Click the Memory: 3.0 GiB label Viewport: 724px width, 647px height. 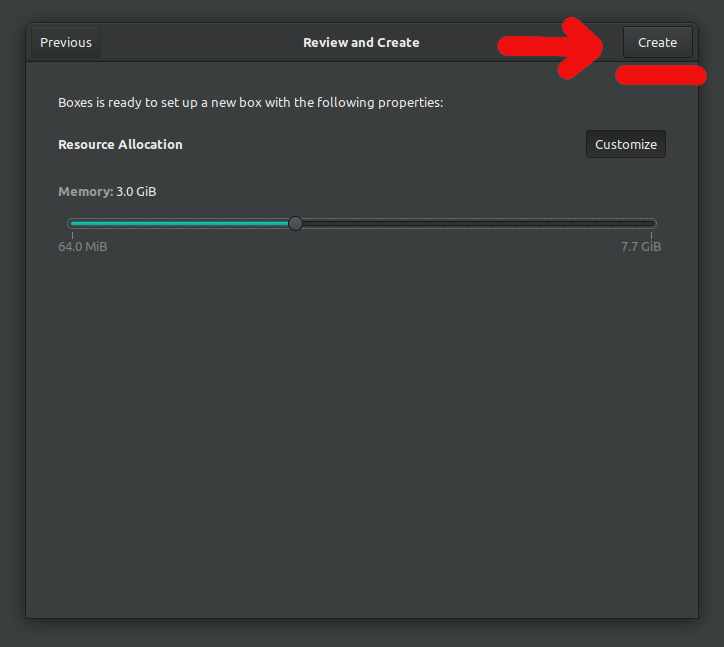click(x=107, y=191)
